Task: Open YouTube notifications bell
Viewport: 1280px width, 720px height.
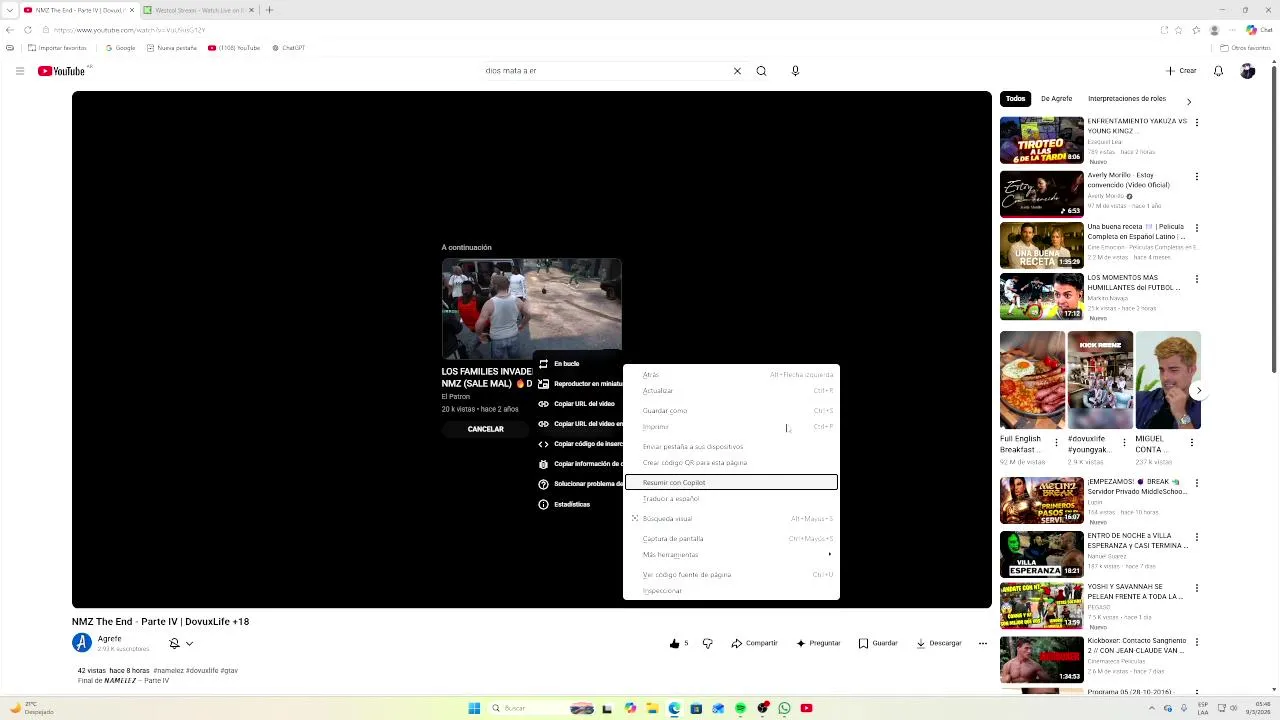Action: click(x=1218, y=71)
